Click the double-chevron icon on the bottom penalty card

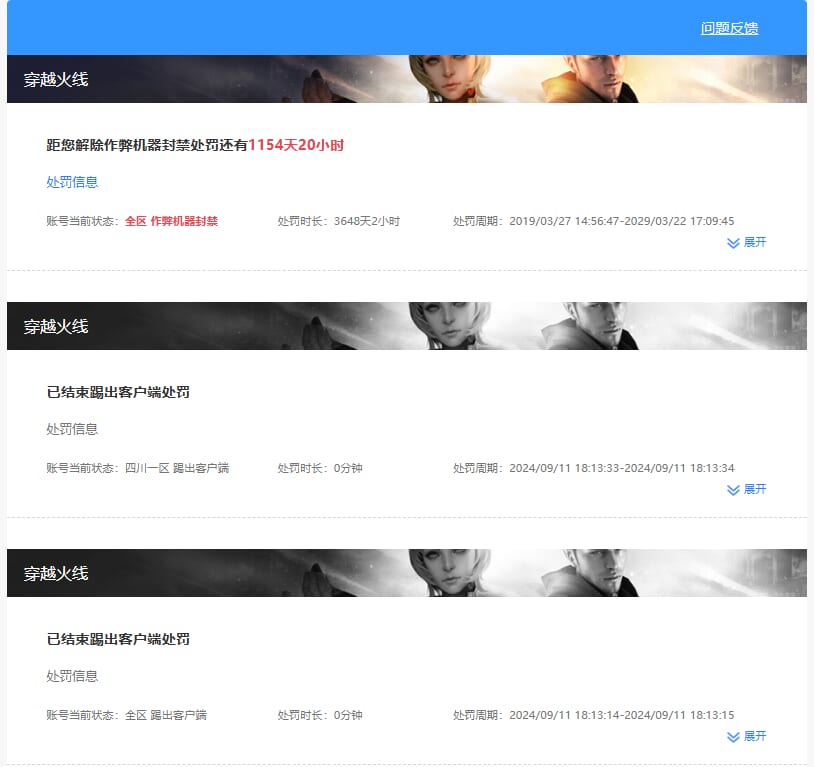click(x=733, y=736)
